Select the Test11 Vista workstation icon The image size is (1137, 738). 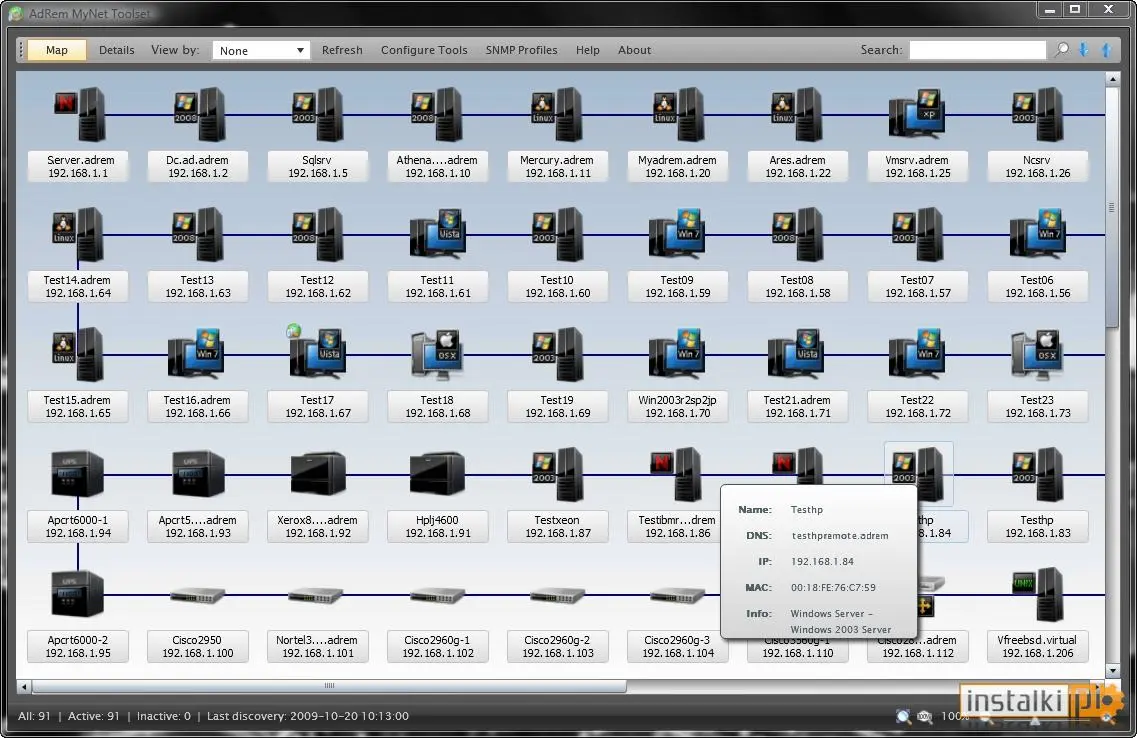[437, 234]
